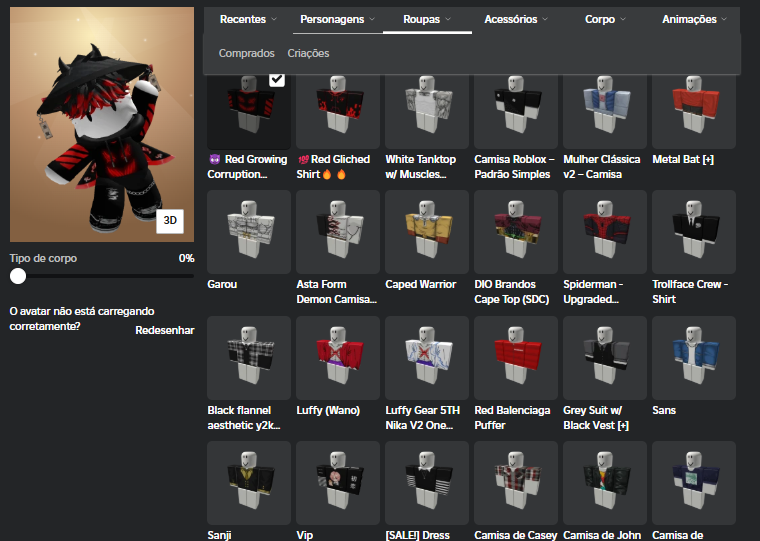
Task: Click the Sans item name
Action: (664, 411)
